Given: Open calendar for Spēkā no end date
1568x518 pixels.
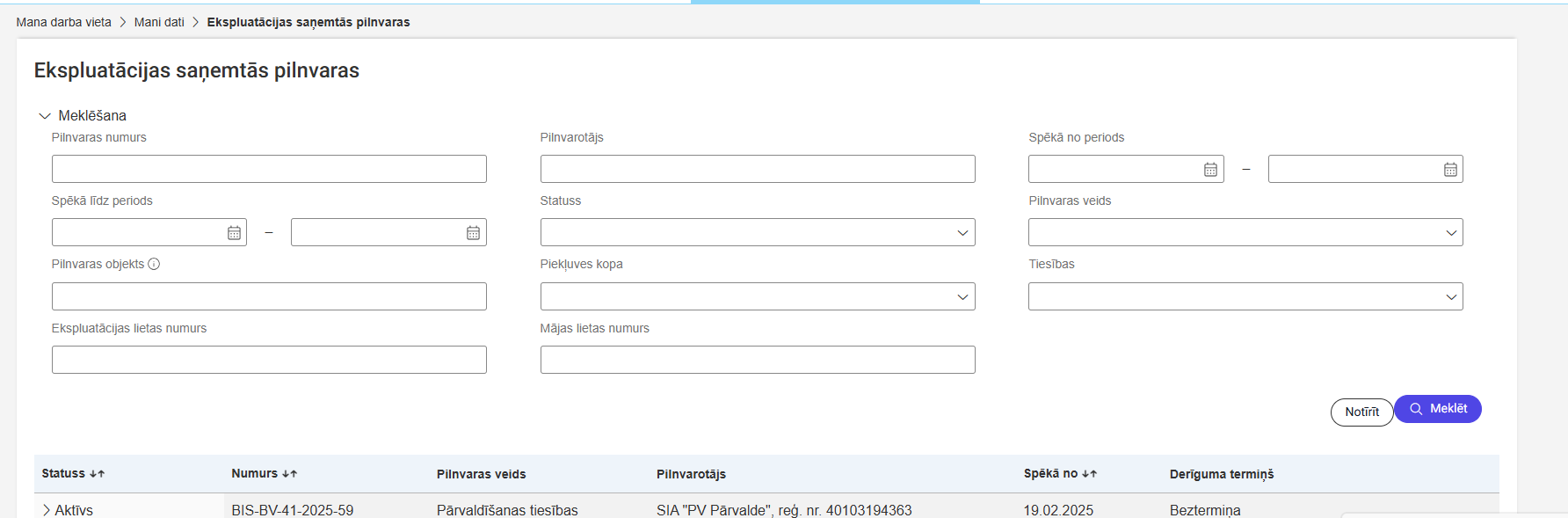Looking at the screenshot, I should point(1450,170).
